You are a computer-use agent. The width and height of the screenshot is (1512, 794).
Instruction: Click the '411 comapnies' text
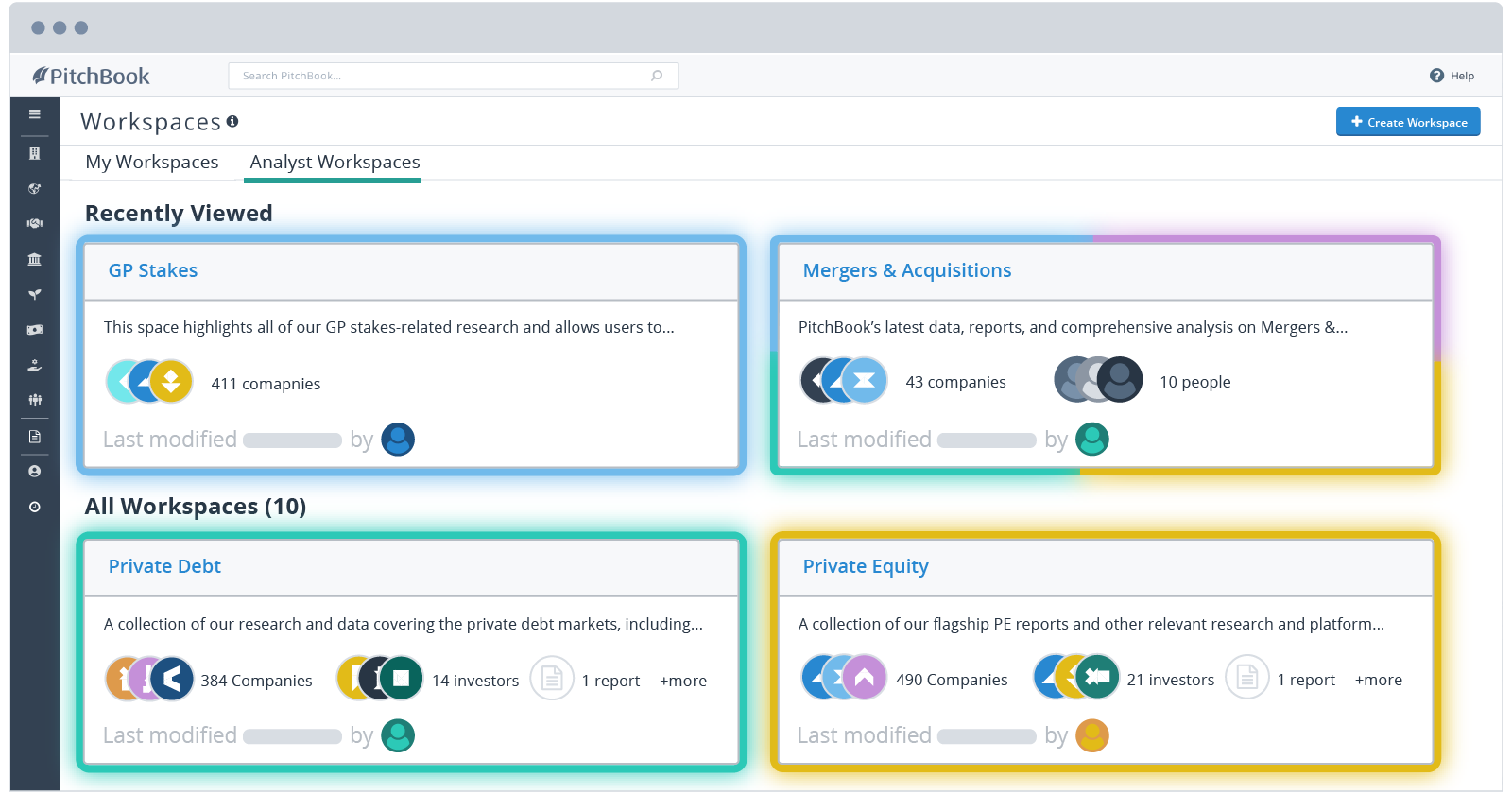[x=266, y=384]
